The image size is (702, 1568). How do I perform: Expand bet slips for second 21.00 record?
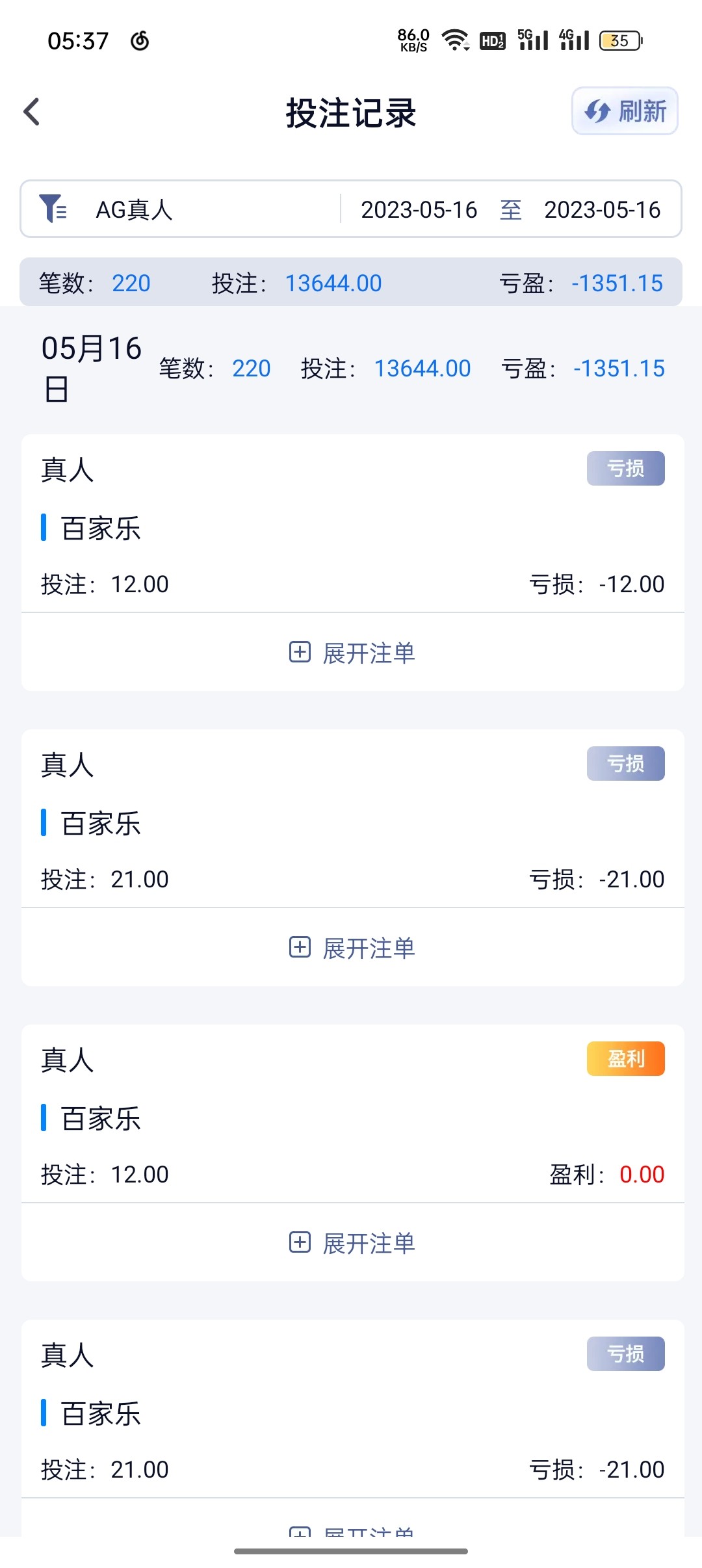(352, 948)
